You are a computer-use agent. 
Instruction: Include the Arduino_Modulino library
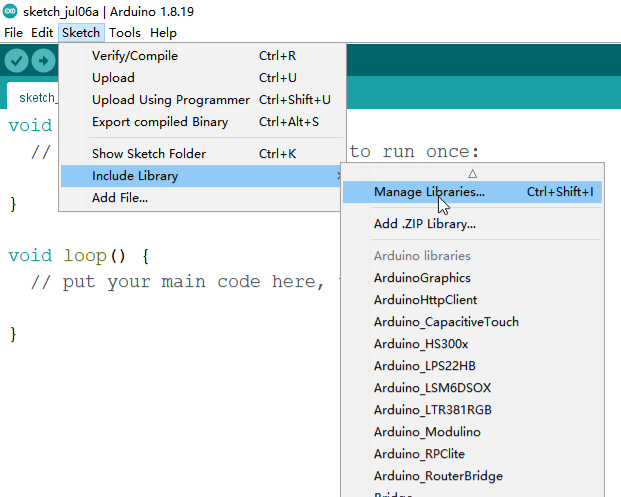[472, 432]
